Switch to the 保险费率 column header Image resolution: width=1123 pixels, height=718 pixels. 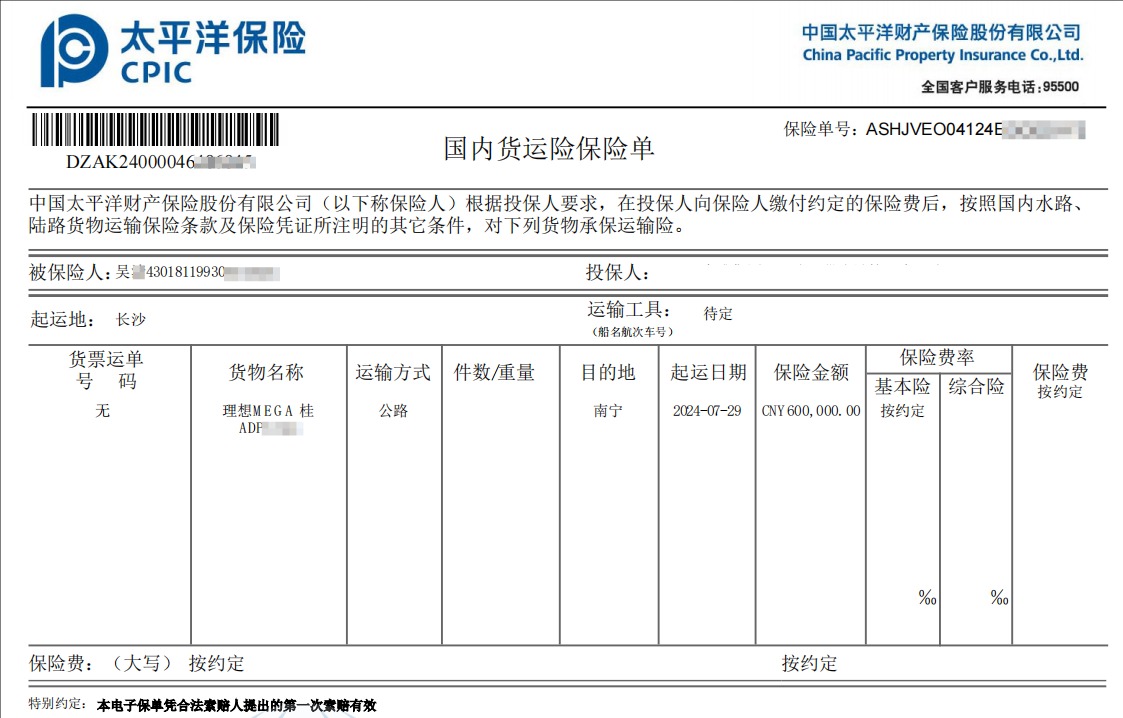(x=940, y=356)
